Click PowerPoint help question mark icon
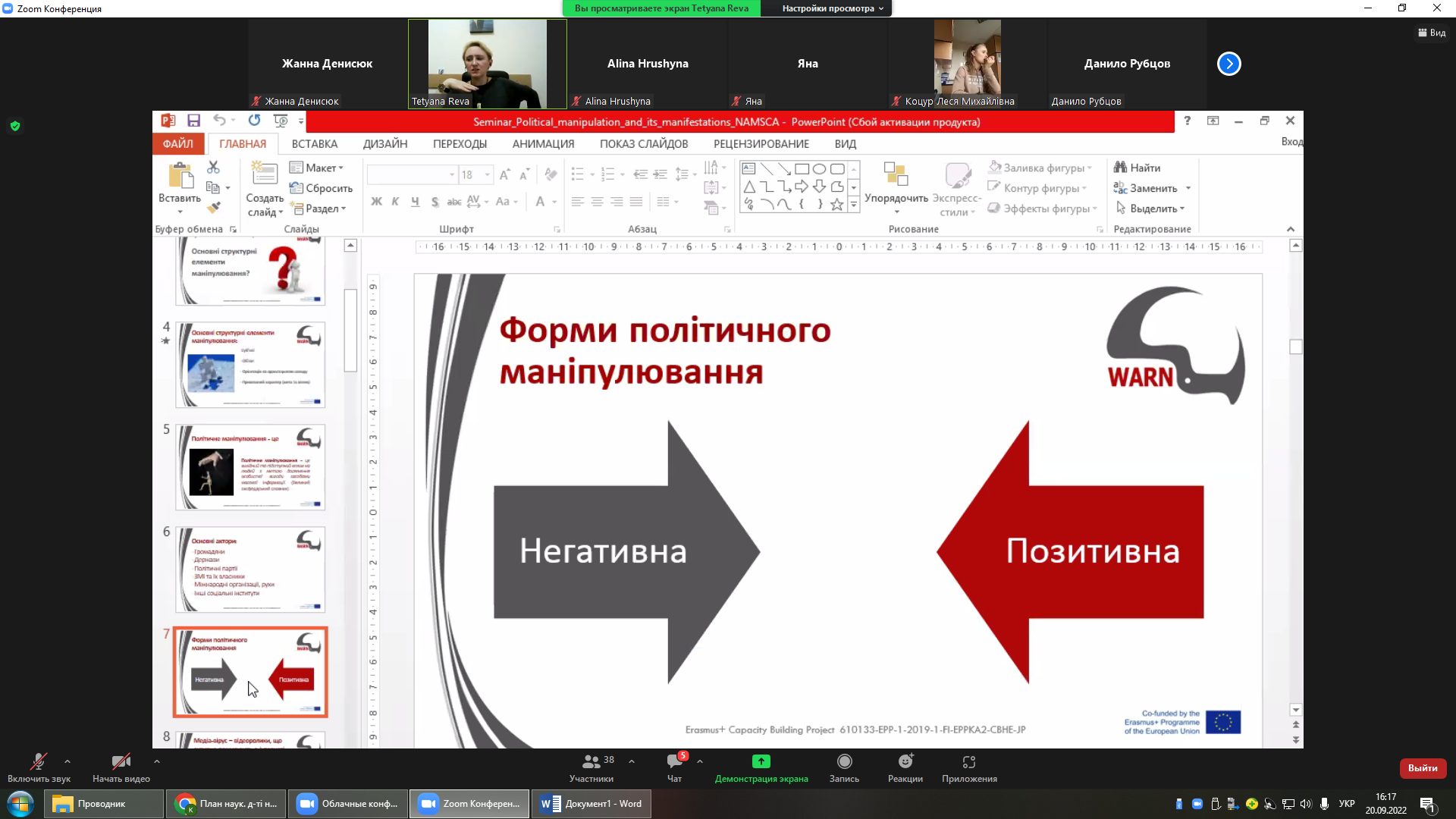This screenshot has width=1456, height=819. tap(1187, 121)
